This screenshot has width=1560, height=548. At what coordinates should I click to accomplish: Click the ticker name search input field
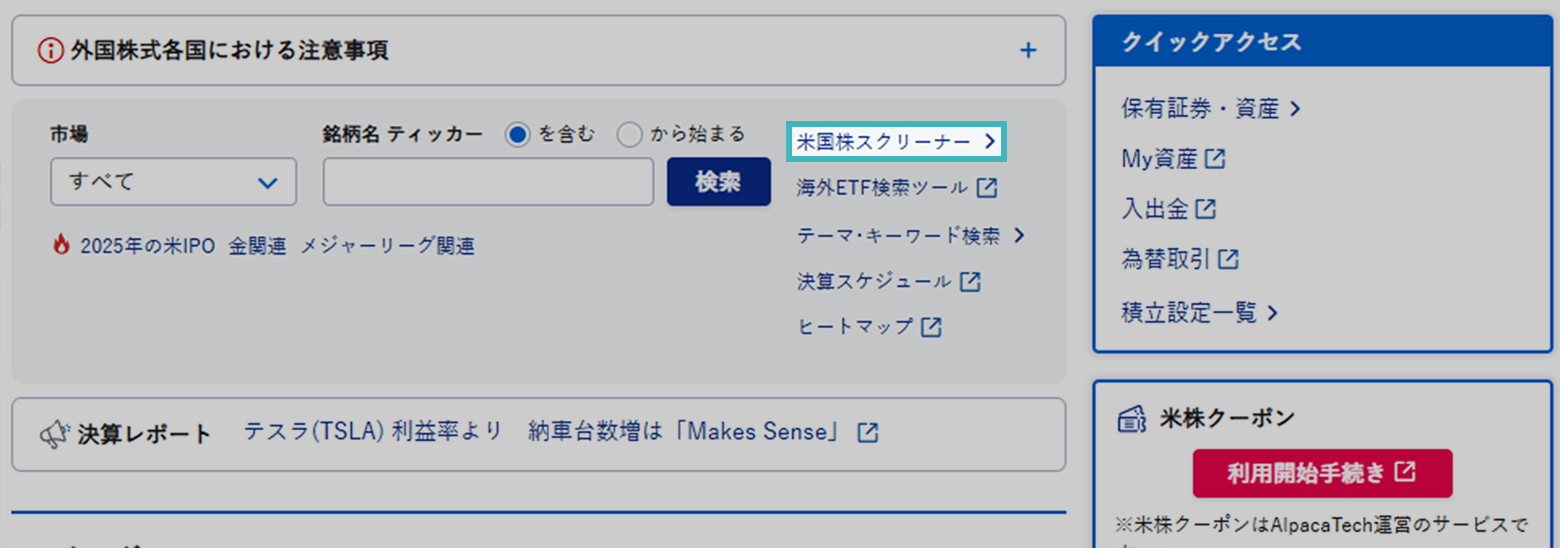(489, 182)
